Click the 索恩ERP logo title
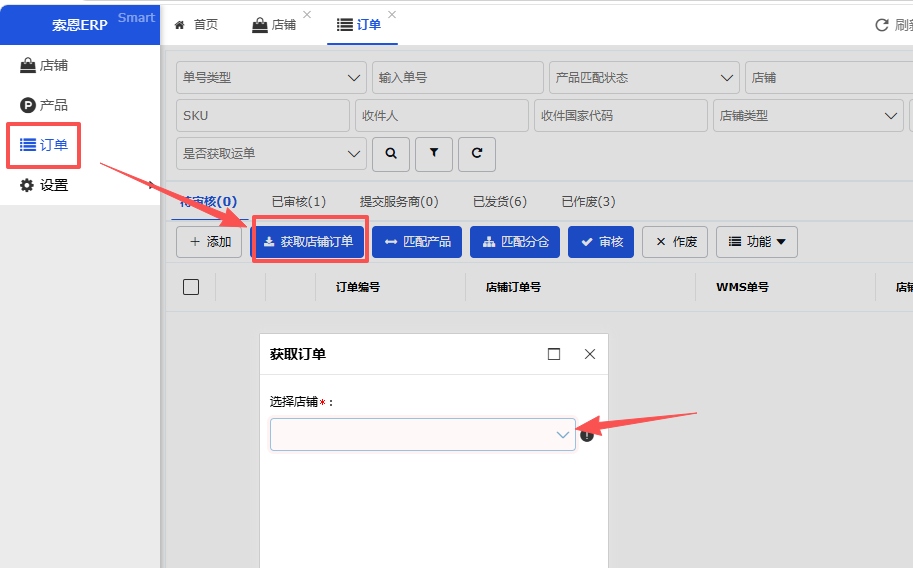 coord(80,25)
